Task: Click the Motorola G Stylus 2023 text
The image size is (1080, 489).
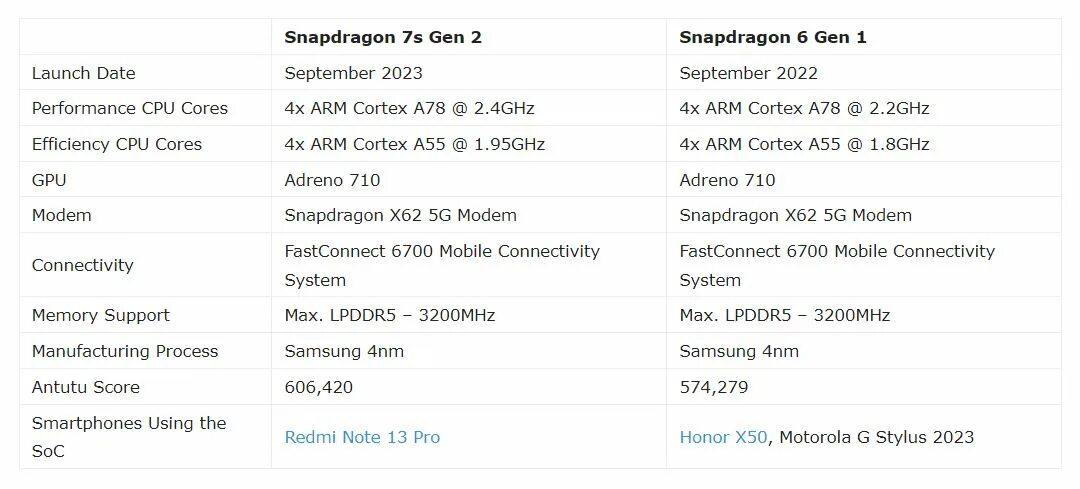Action: (x=876, y=437)
